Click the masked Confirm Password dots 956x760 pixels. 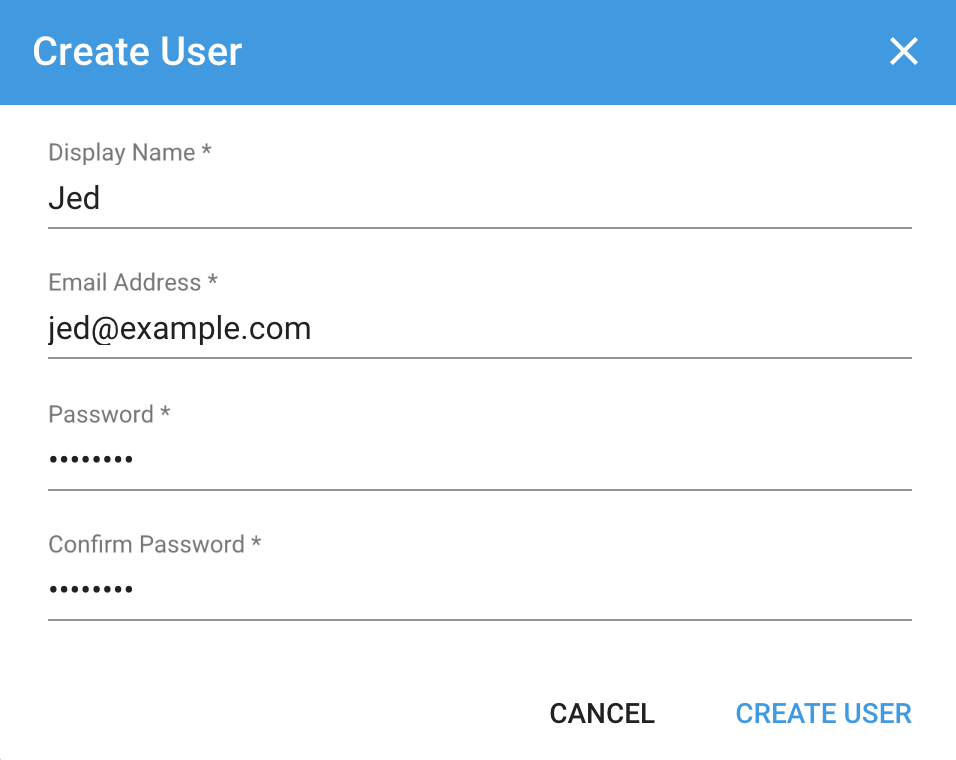(x=91, y=588)
